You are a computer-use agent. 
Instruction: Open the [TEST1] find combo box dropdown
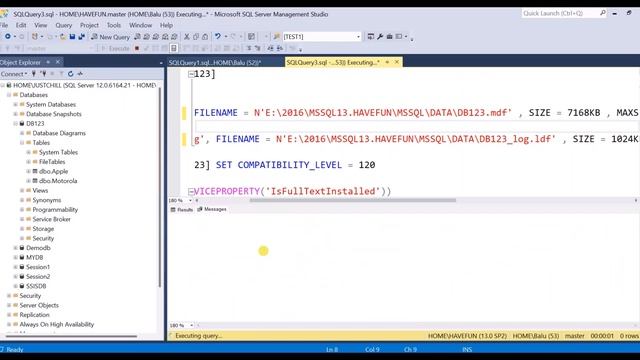click(358, 37)
